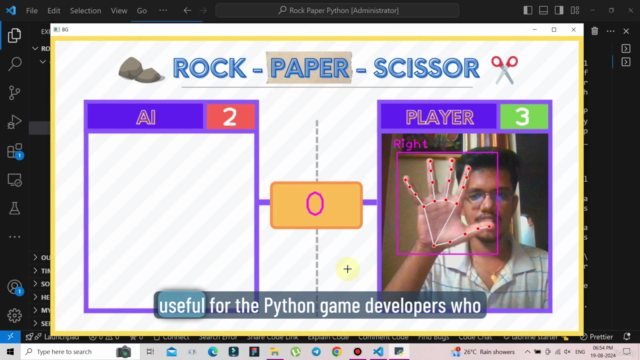
Task: Open the Extensions view
Action: [14, 151]
